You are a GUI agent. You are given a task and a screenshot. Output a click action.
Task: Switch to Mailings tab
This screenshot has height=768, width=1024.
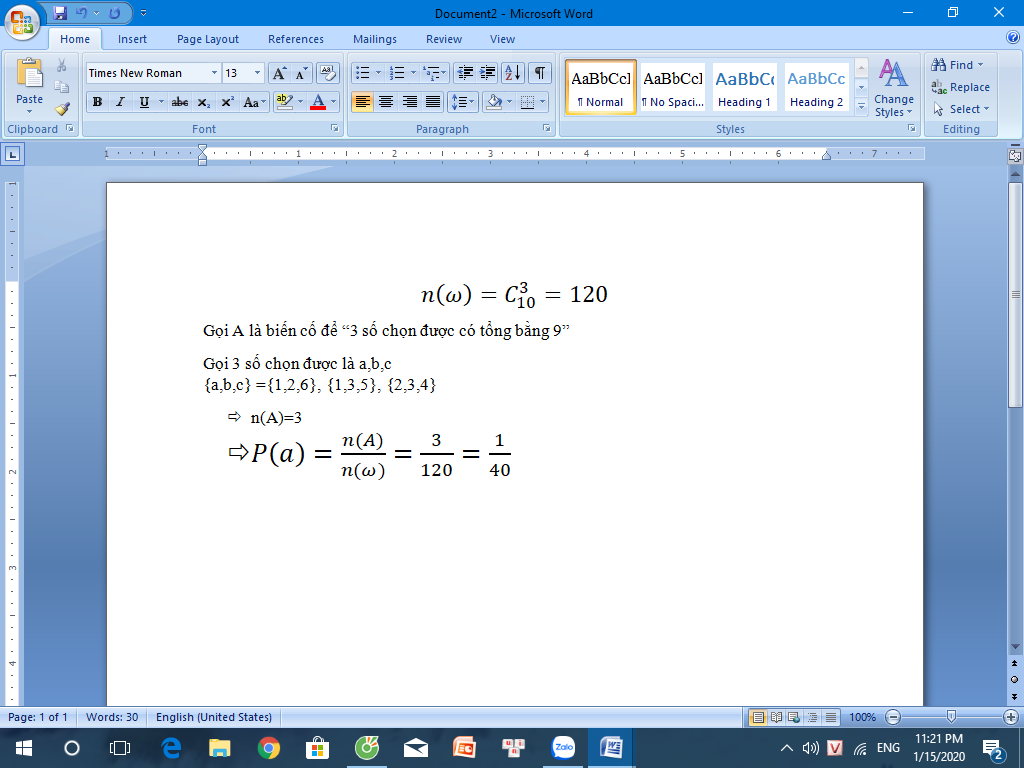375,39
